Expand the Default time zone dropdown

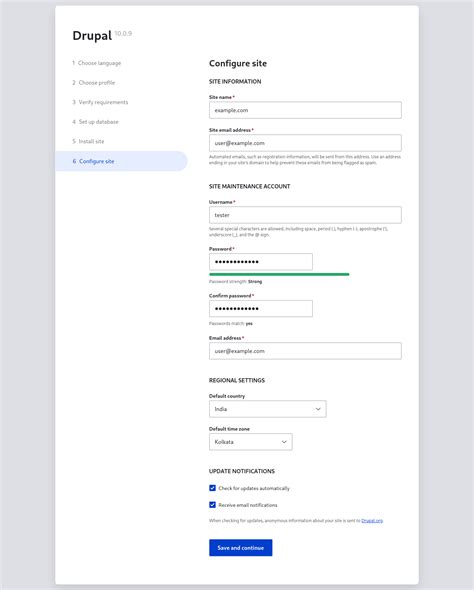click(x=251, y=442)
